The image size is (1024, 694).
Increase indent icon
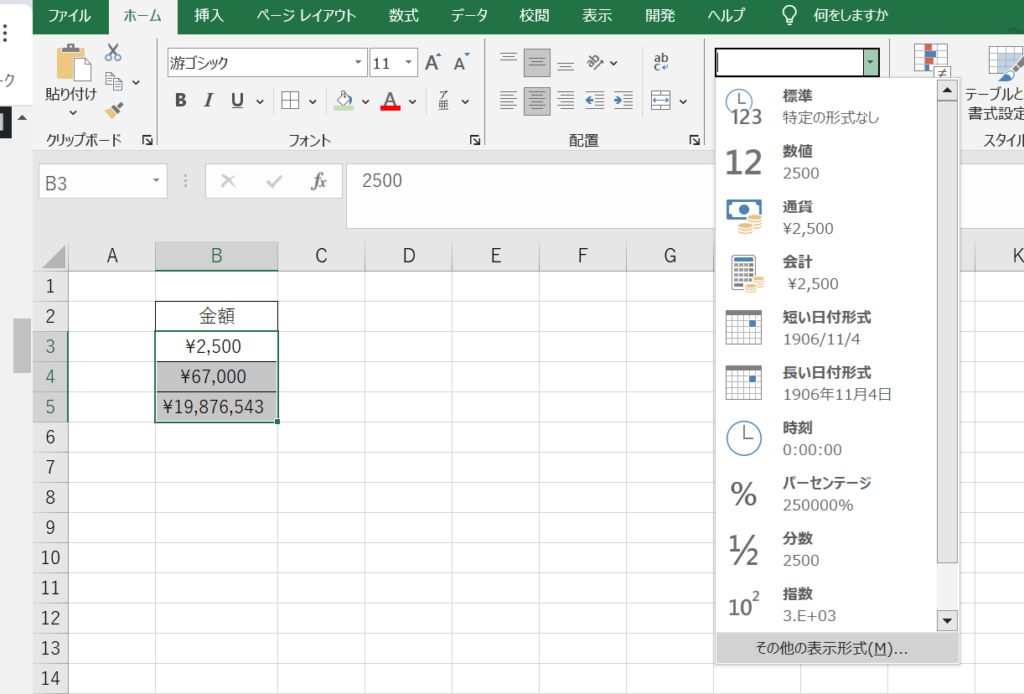pyautogui.click(x=623, y=101)
